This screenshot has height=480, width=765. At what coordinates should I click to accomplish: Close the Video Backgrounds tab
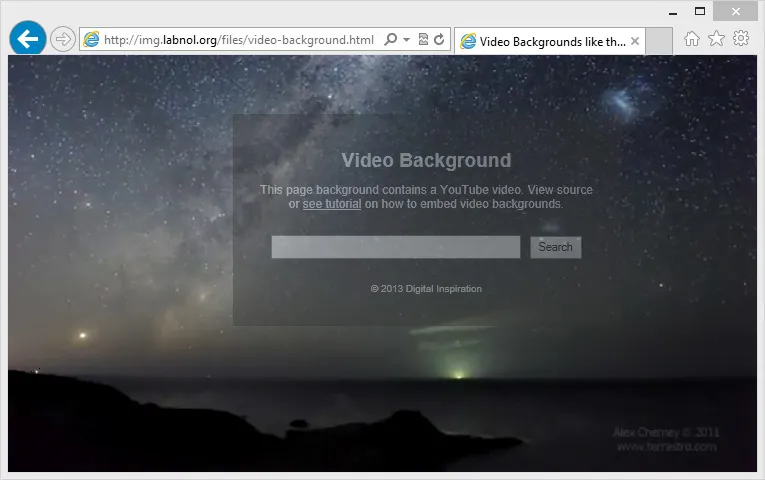[635, 41]
